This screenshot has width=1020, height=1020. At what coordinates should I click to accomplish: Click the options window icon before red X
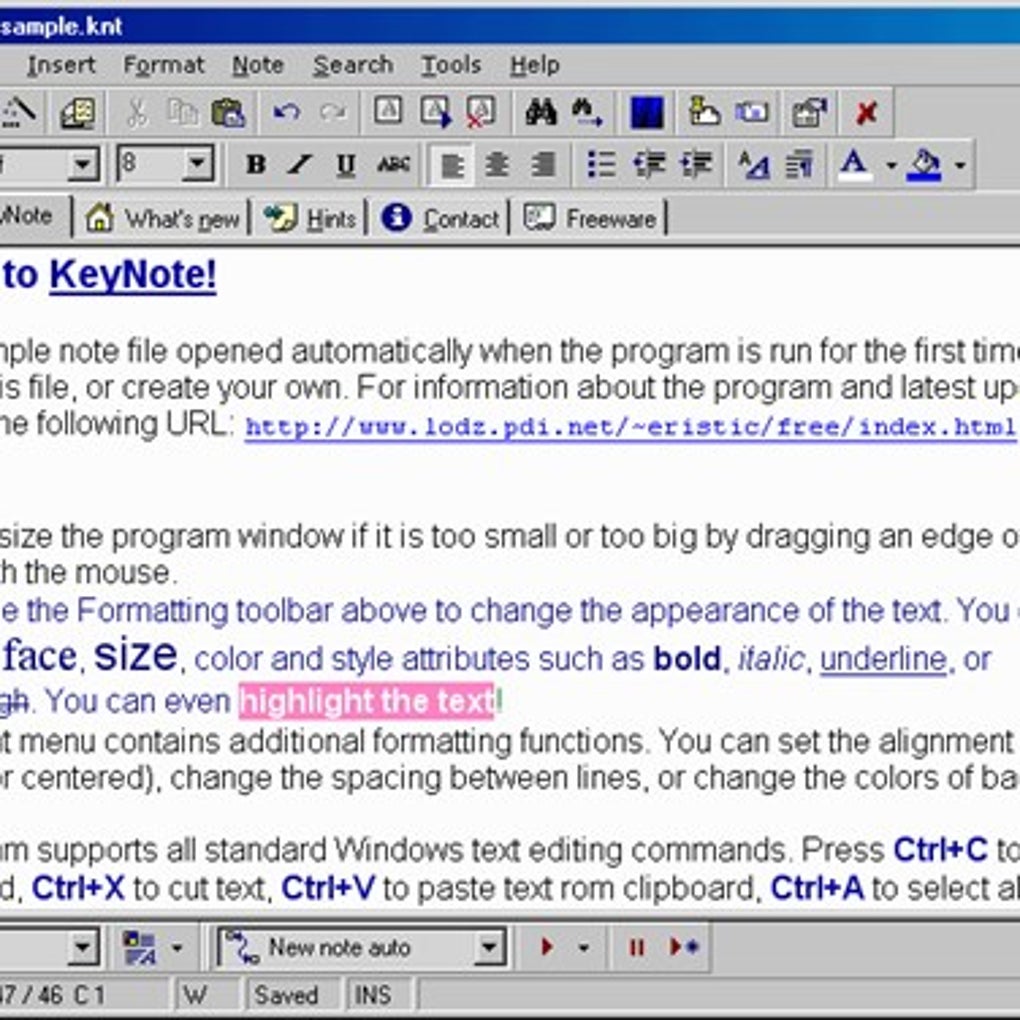pos(809,113)
